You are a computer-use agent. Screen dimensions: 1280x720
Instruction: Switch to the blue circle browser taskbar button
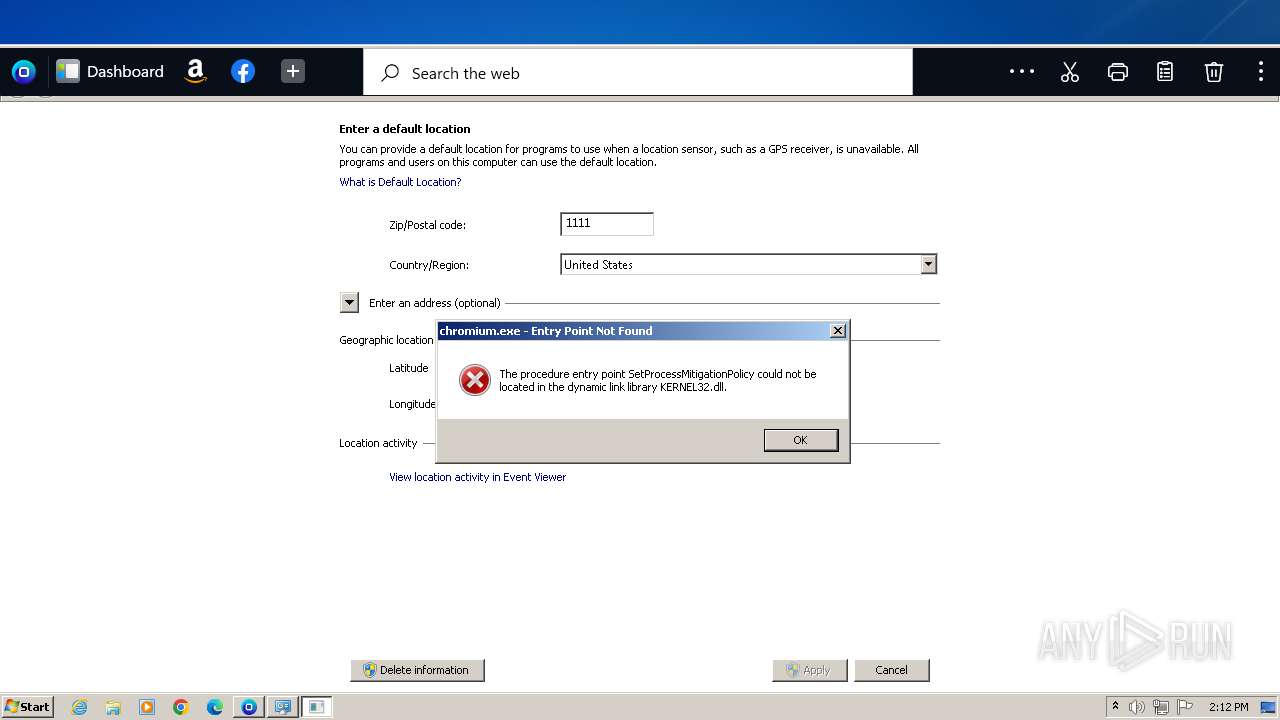(249, 707)
